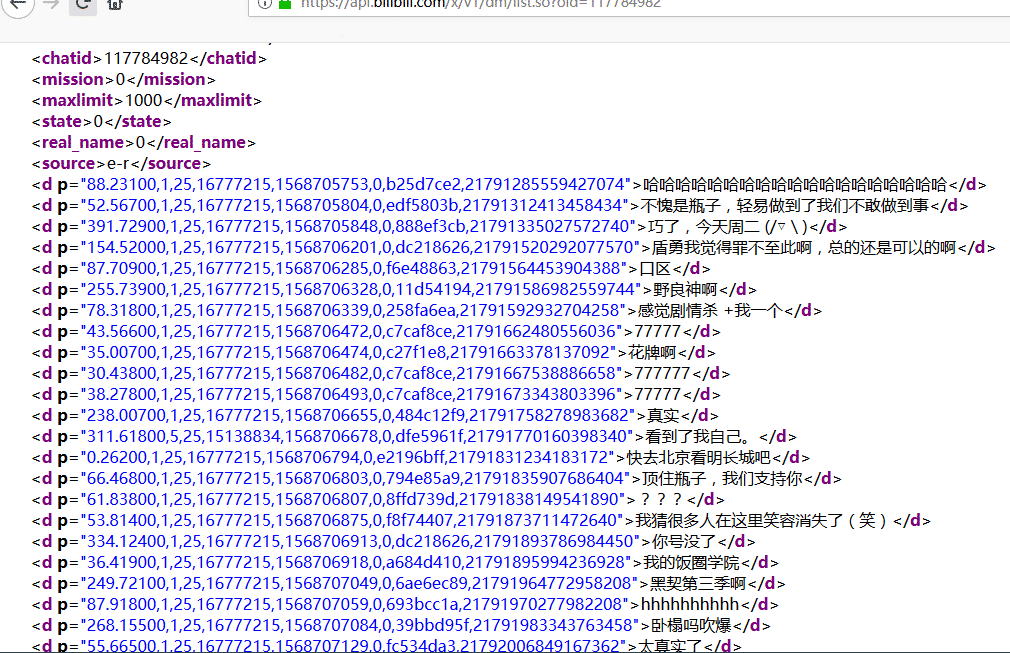Click the comment text 黑契第三季啊
The height and width of the screenshot is (653, 1010).
698,583
